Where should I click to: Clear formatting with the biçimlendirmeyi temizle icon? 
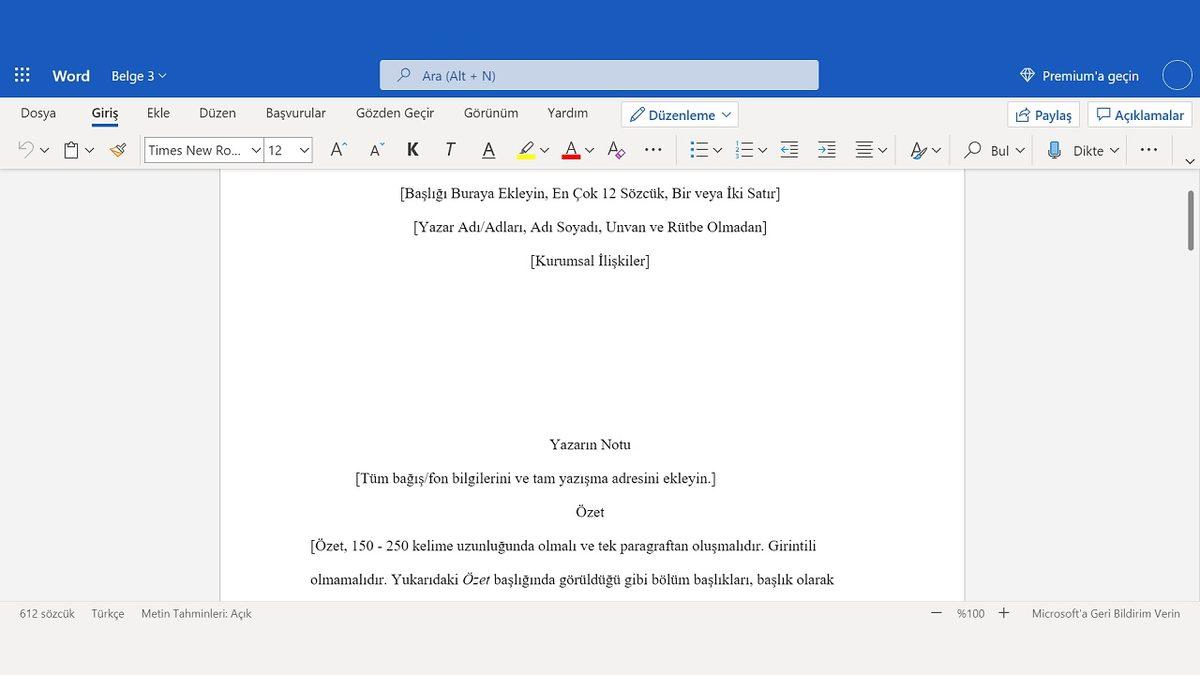coord(615,150)
